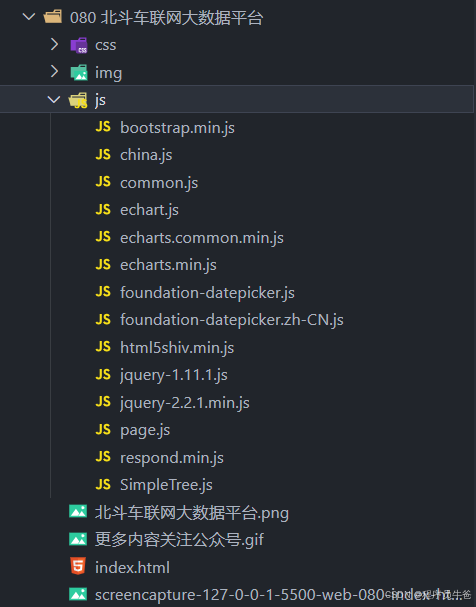Click the green img folder icon
476x607 pixels.
[x=79, y=72]
